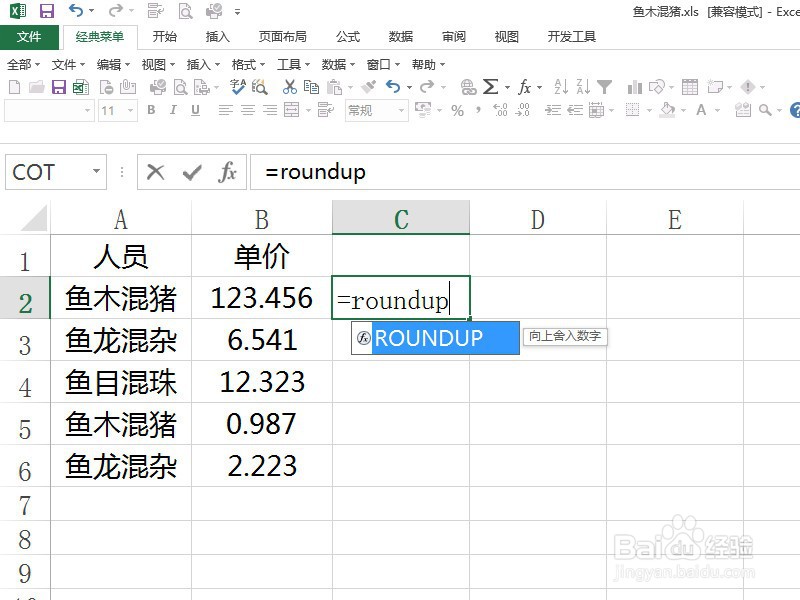Select the Format Painter icon
This screenshot has width=800, height=600.
368,87
